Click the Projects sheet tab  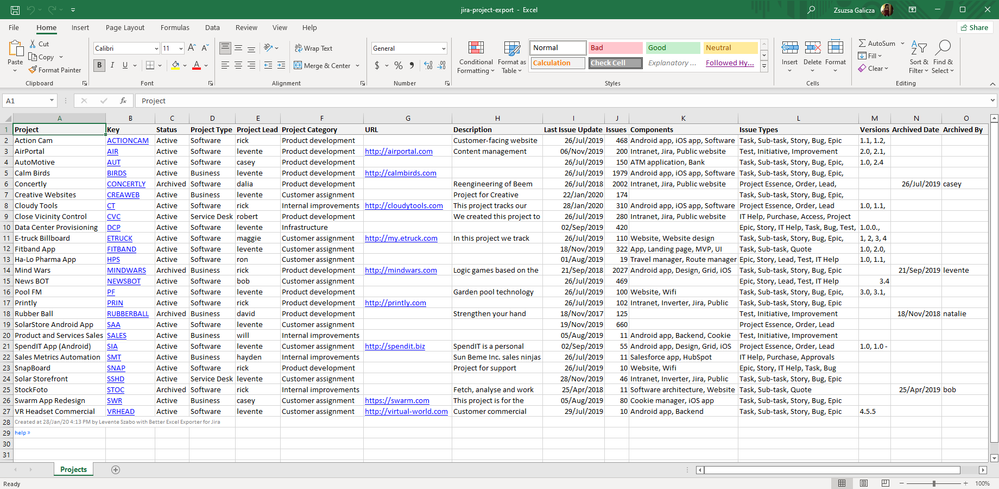pyautogui.click(x=73, y=469)
